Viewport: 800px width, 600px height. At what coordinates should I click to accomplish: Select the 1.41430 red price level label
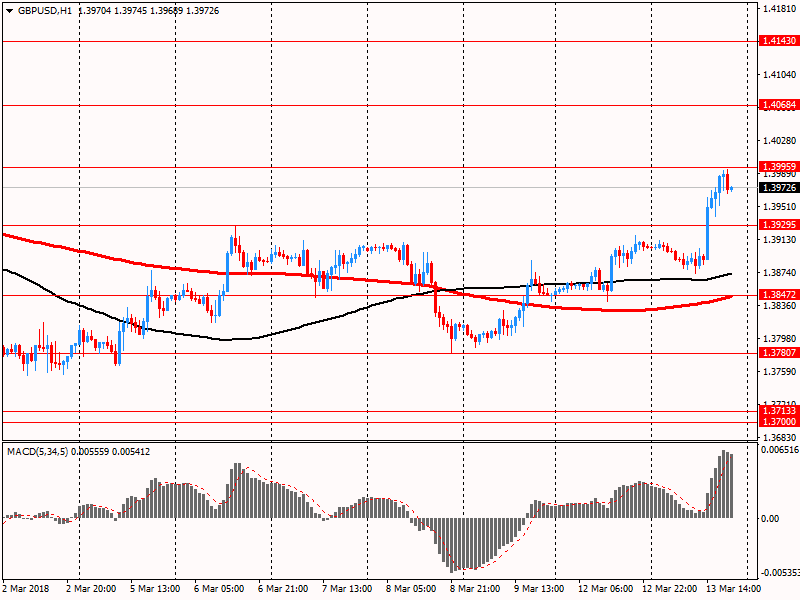click(x=778, y=41)
